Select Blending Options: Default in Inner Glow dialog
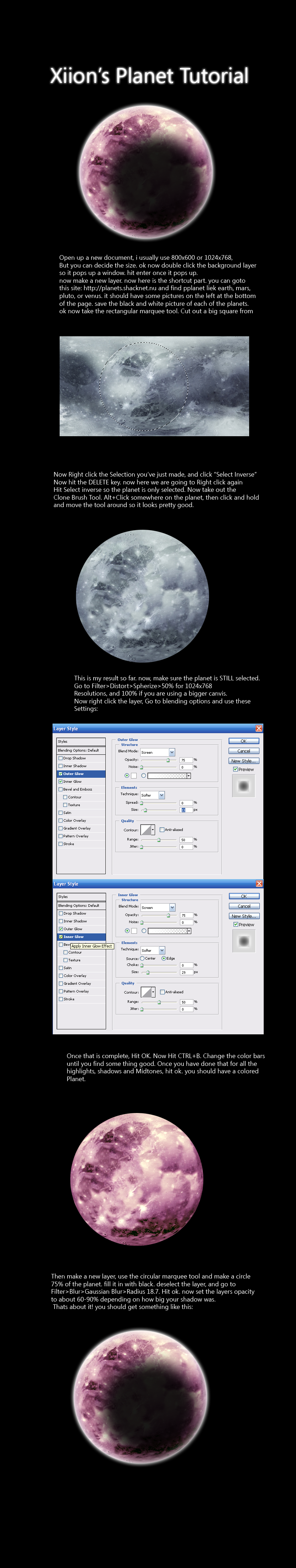 [82, 906]
